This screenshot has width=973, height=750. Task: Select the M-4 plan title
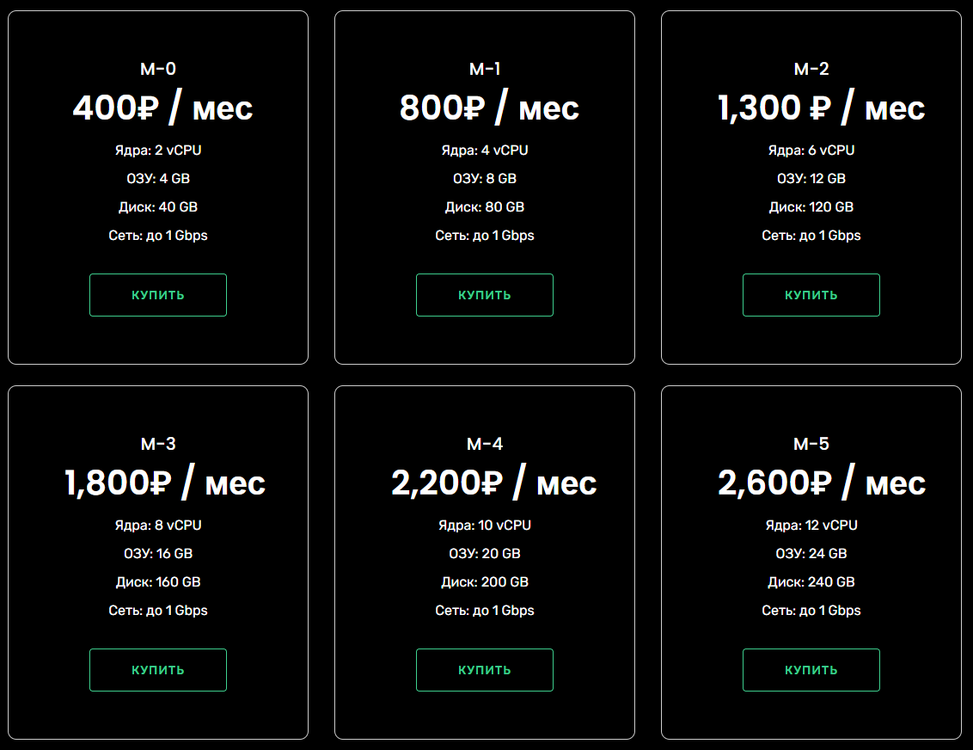coord(485,444)
